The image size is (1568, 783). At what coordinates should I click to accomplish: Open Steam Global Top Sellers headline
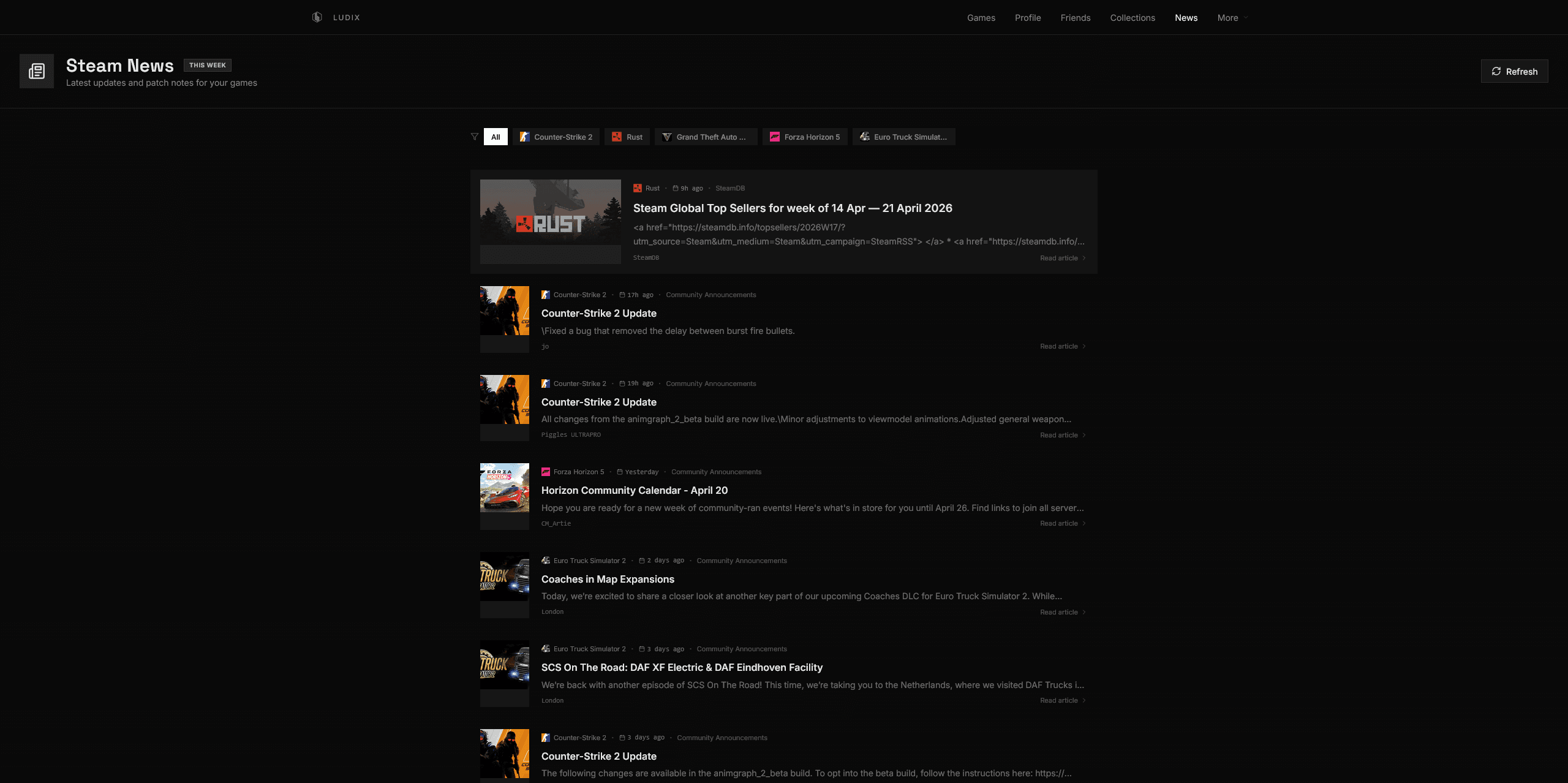[x=793, y=208]
